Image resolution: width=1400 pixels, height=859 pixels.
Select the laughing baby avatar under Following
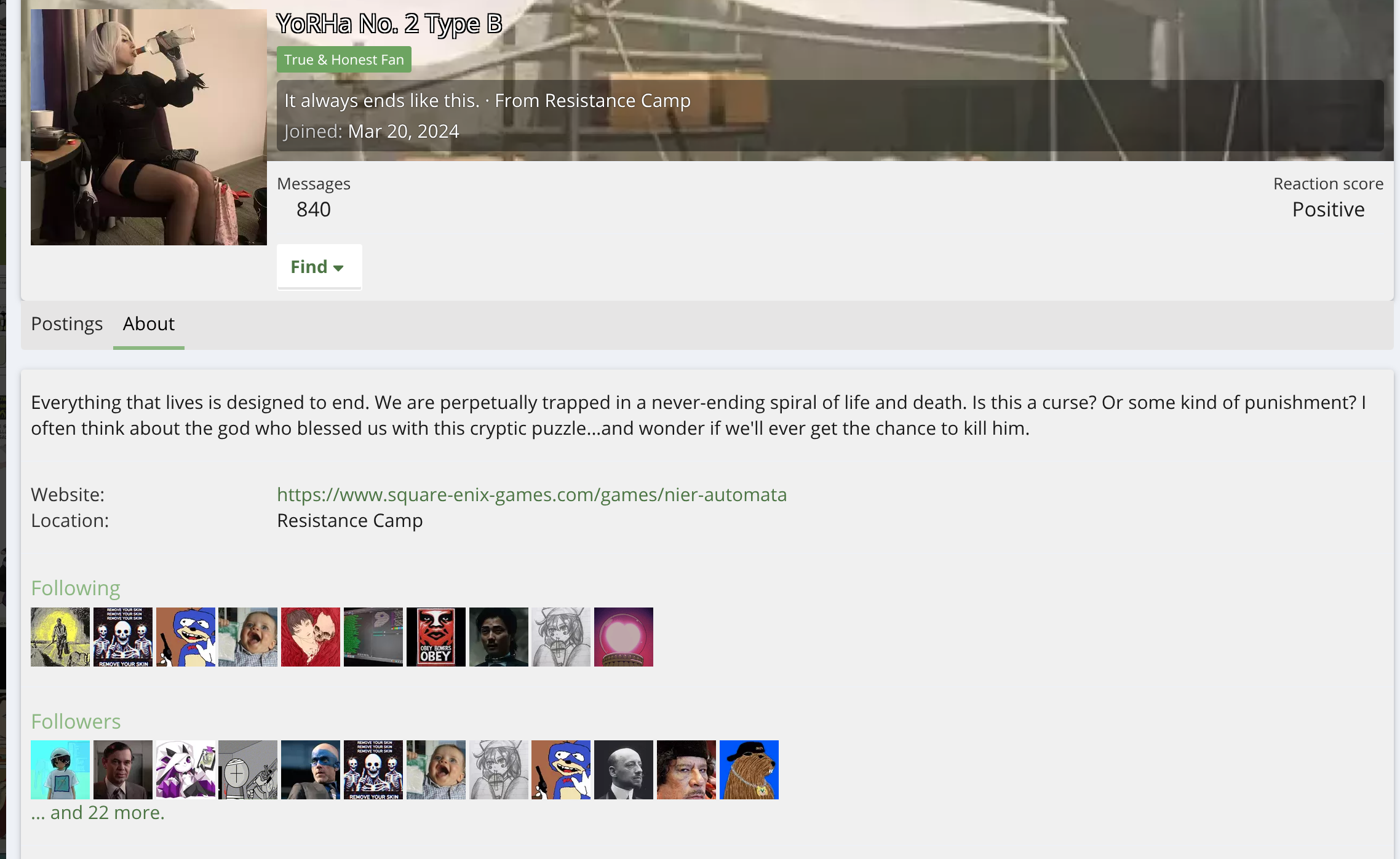(248, 637)
